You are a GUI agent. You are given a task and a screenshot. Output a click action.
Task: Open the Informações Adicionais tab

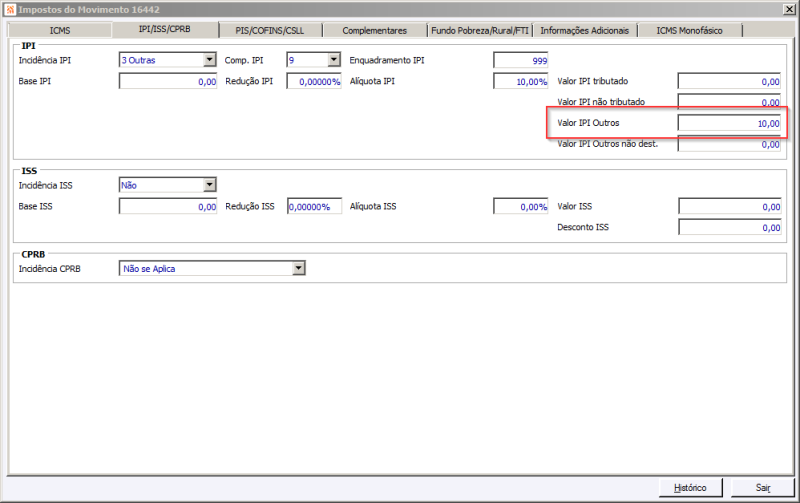pyautogui.click(x=584, y=31)
